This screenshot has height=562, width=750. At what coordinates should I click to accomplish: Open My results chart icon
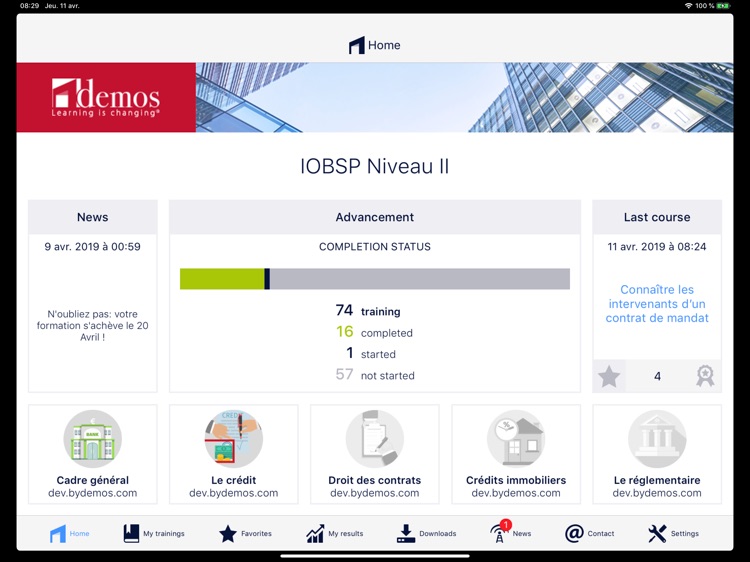pos(315,533)
